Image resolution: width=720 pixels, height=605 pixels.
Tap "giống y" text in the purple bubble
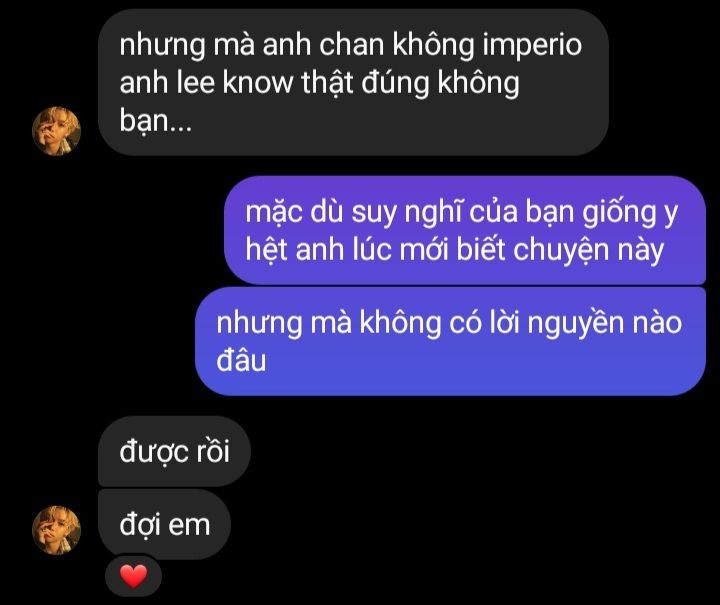point(630,213)
